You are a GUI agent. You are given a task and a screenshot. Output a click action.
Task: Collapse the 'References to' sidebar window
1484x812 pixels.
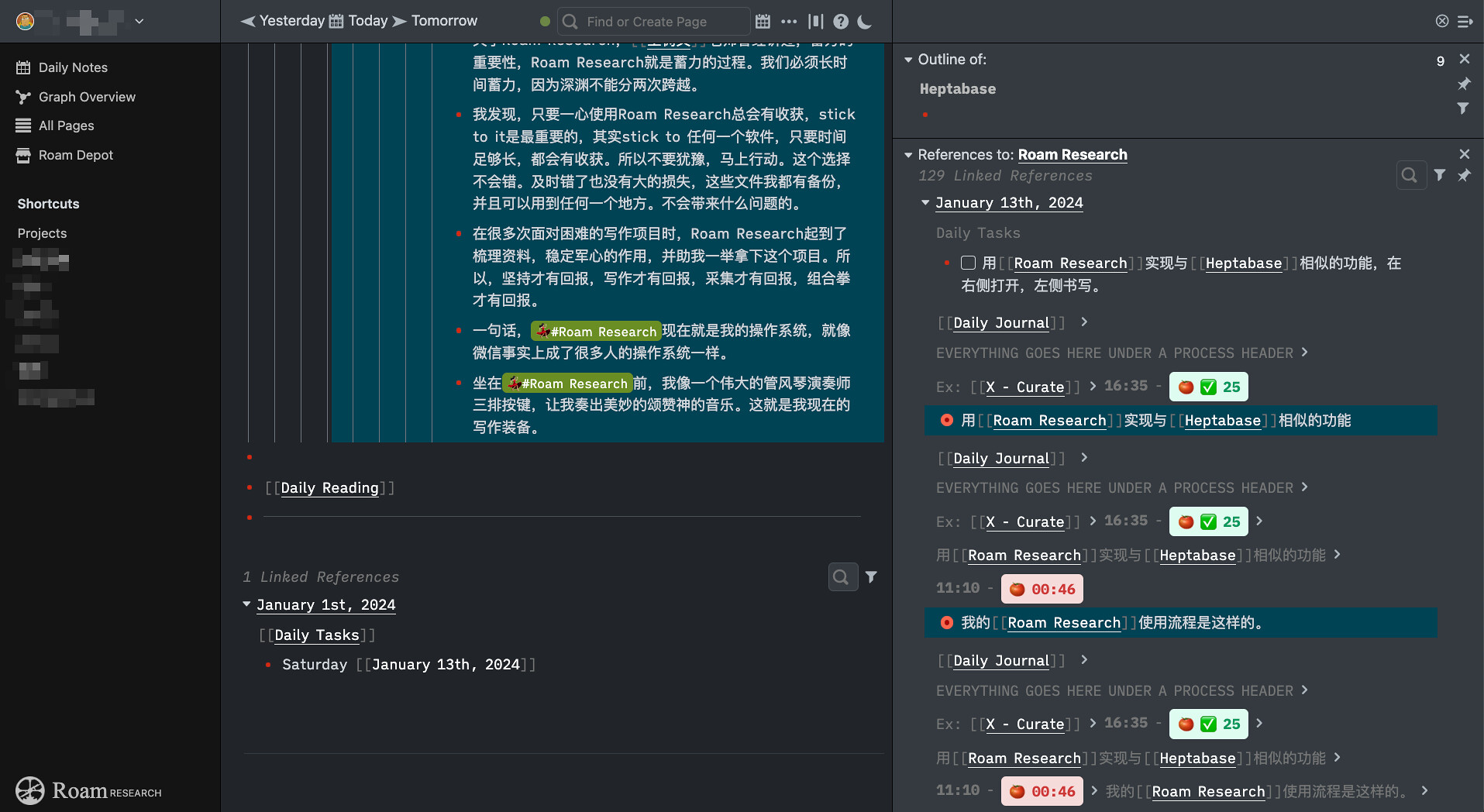coord(908,155)
